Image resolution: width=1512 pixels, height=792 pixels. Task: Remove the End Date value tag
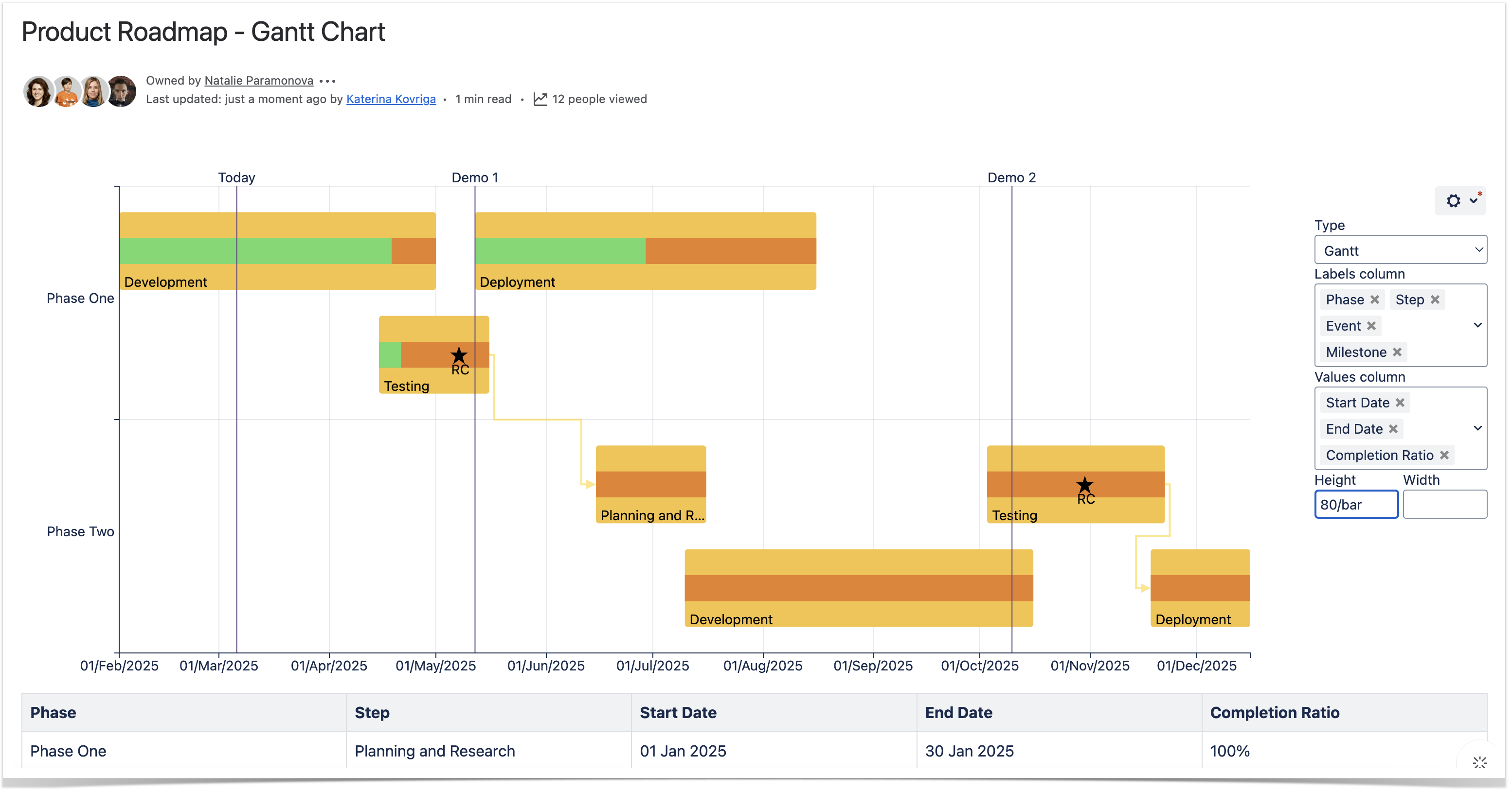[x=1393, y=429]
